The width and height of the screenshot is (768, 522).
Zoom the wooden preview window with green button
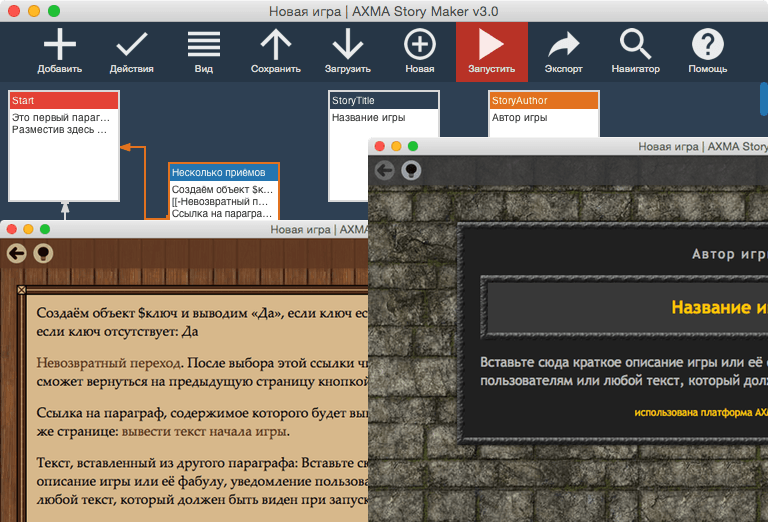tap(45, 229)
